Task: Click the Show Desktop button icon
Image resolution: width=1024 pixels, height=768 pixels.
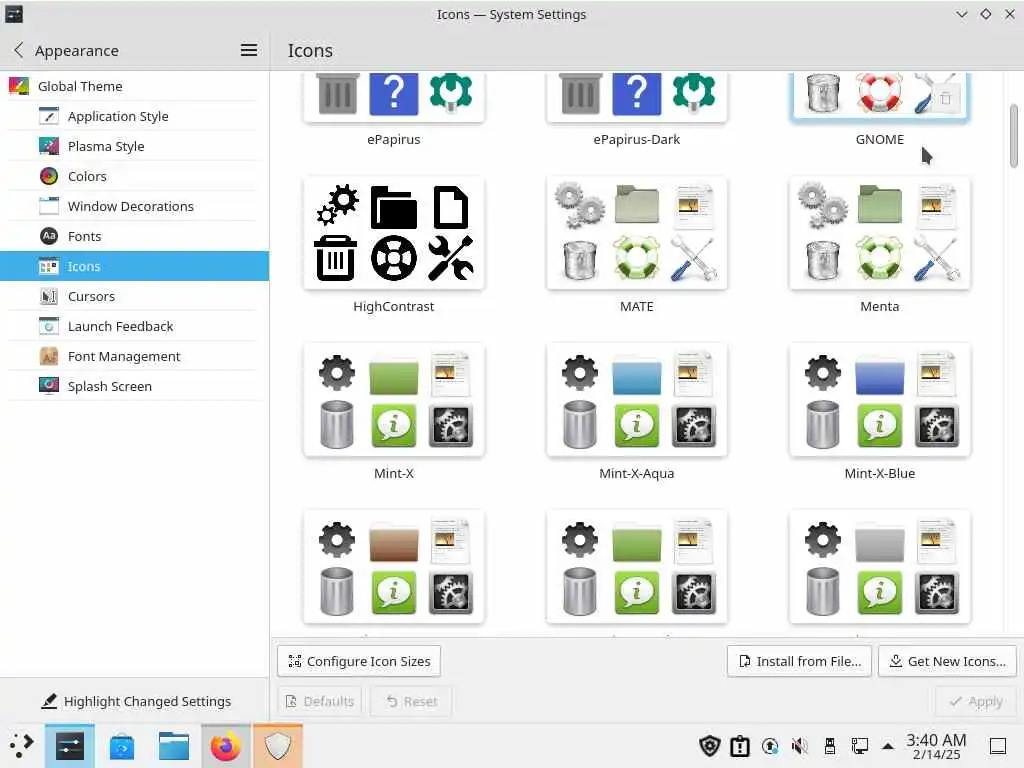Action: pos(998,746)
